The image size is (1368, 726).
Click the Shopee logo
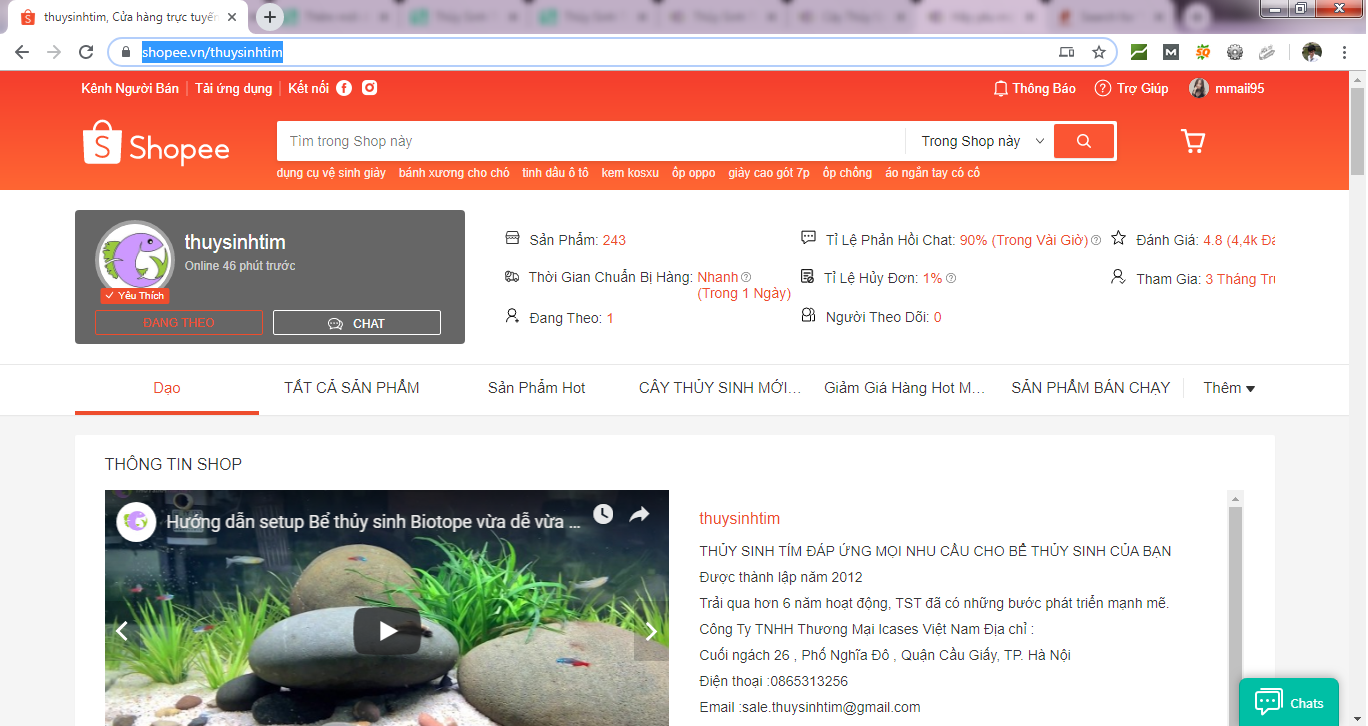[x=156, y=142]
